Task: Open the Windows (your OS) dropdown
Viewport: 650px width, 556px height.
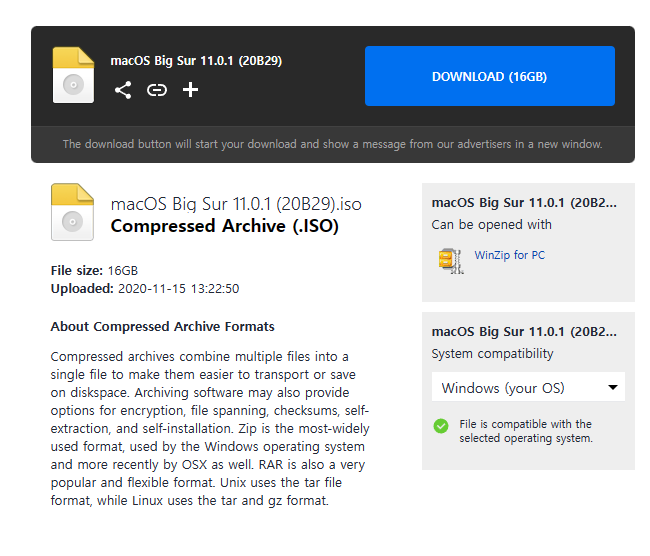Action: tap(528, 387)
